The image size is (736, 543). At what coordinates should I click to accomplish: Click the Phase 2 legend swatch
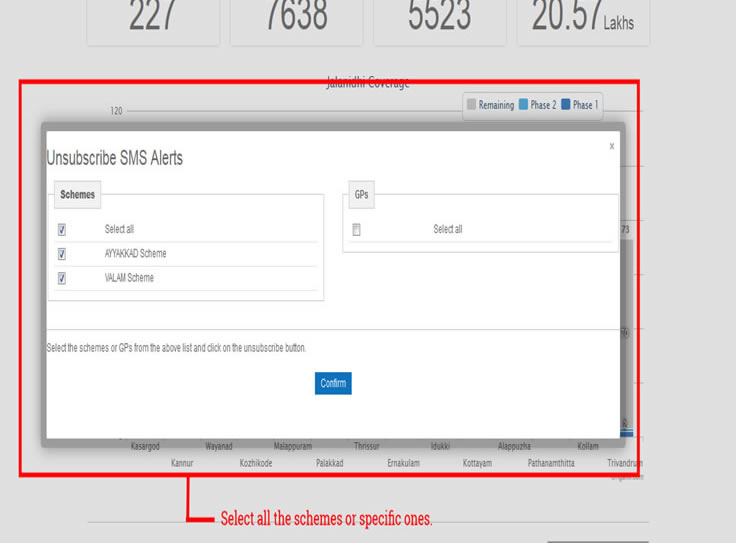[524, 105]
